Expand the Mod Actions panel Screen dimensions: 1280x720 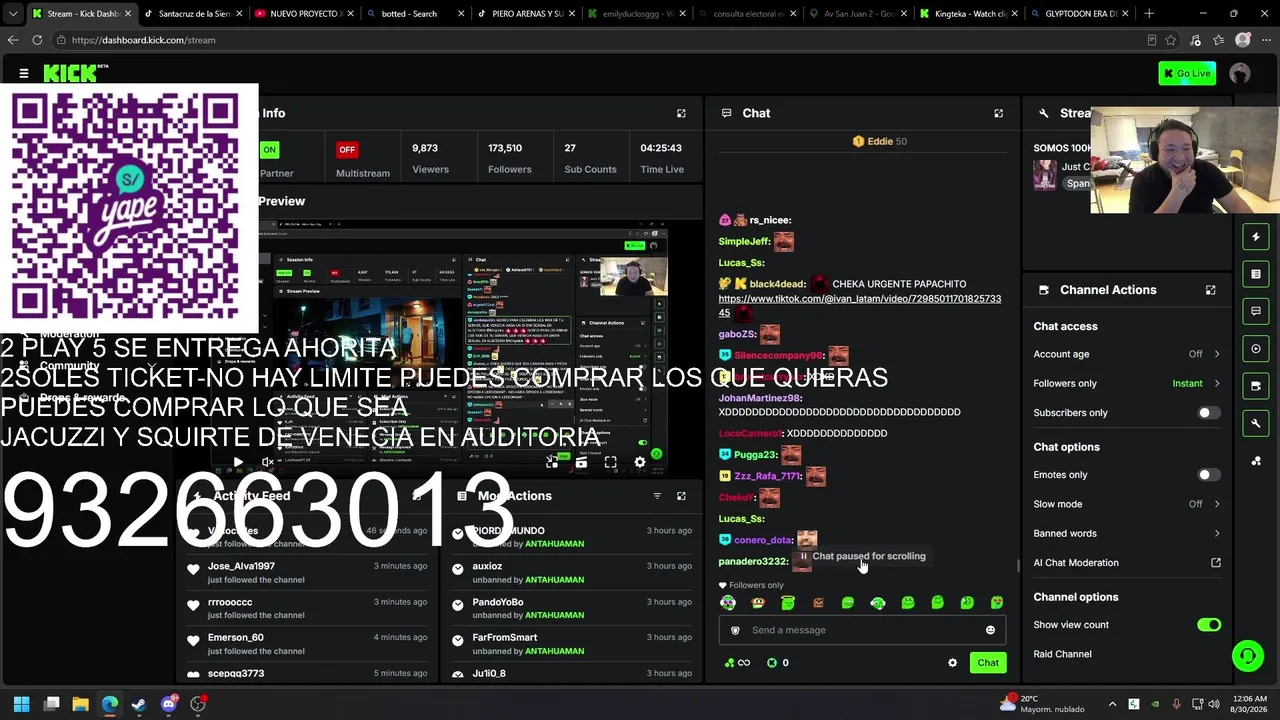(x=681, y=496)
